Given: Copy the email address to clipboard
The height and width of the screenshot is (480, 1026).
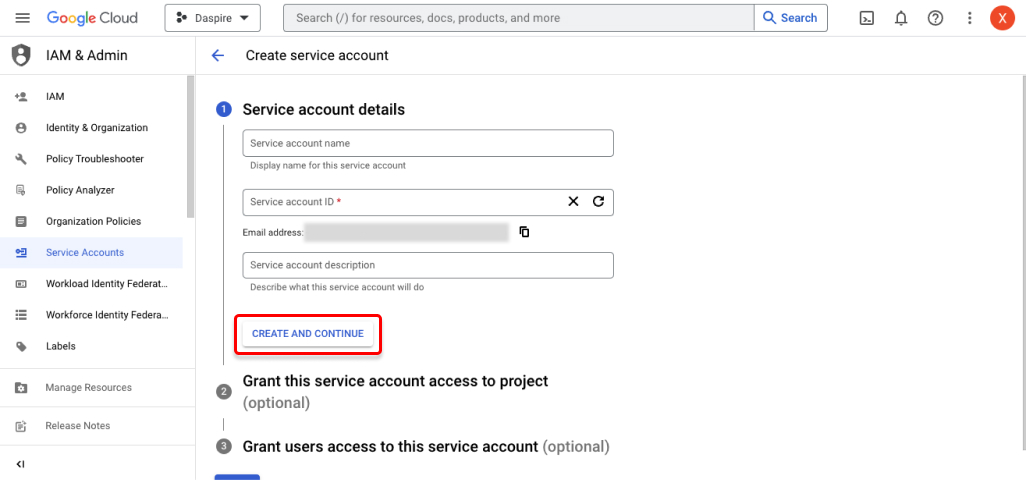Looking at the screenshot, I should (x=524, y=231).
